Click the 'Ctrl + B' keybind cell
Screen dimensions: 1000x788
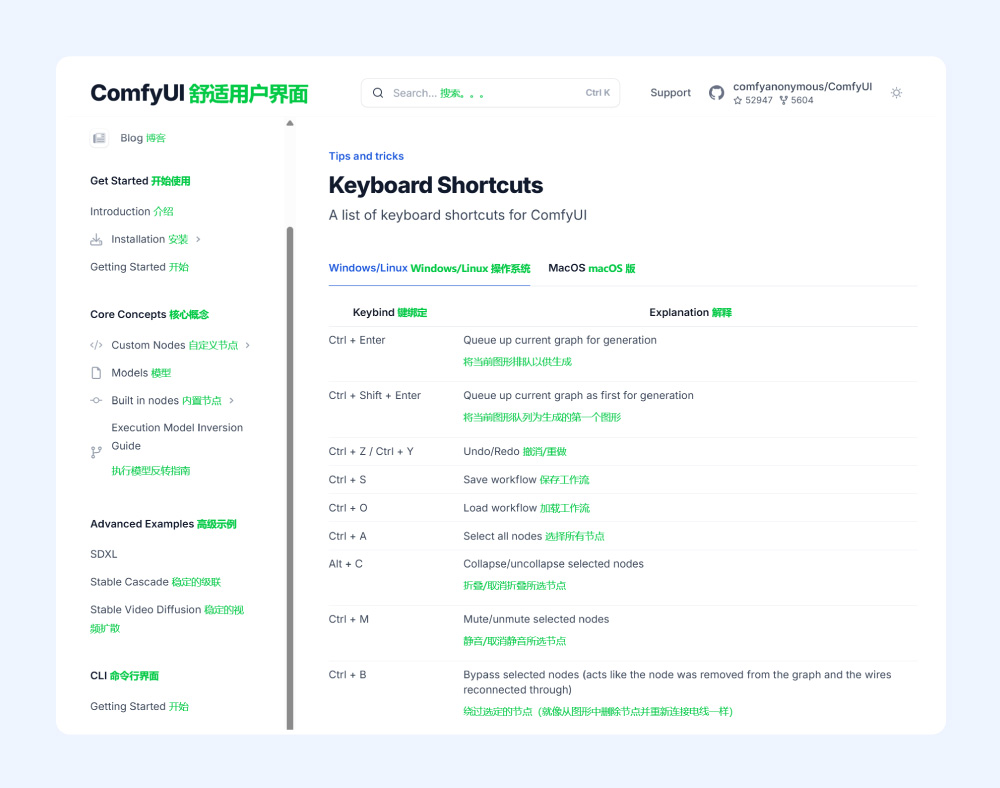(x=347, y=675)
